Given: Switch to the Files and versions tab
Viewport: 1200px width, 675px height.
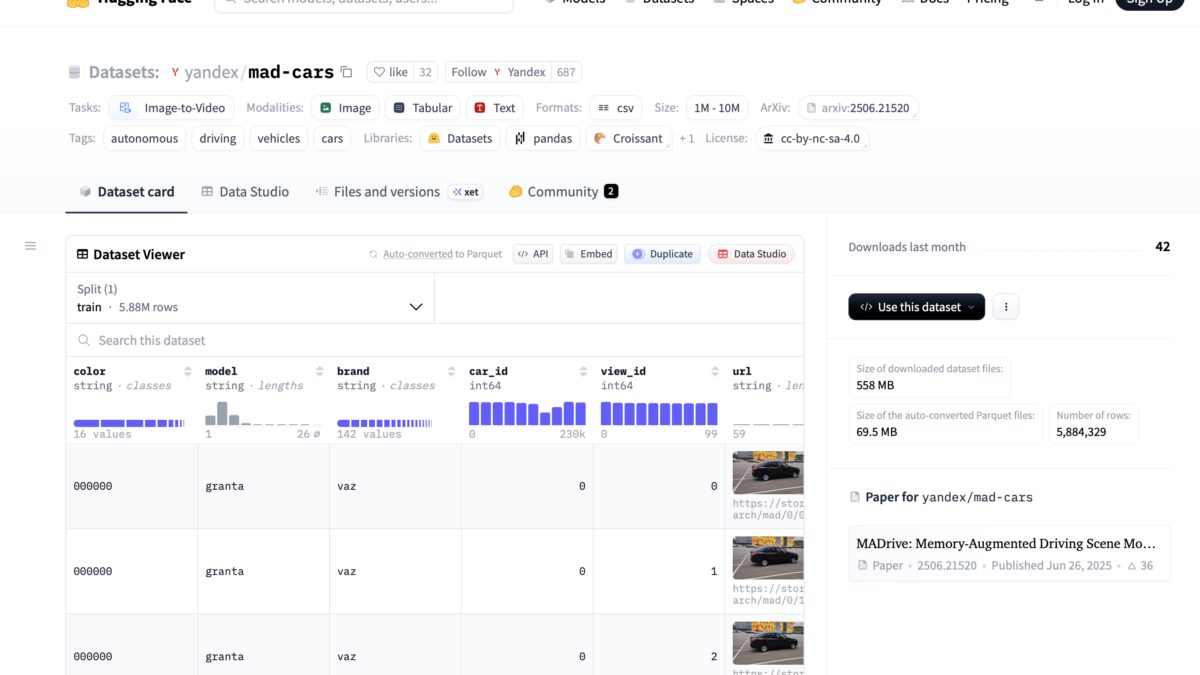Looking at the screenshot, I should (x=386, y=192).
